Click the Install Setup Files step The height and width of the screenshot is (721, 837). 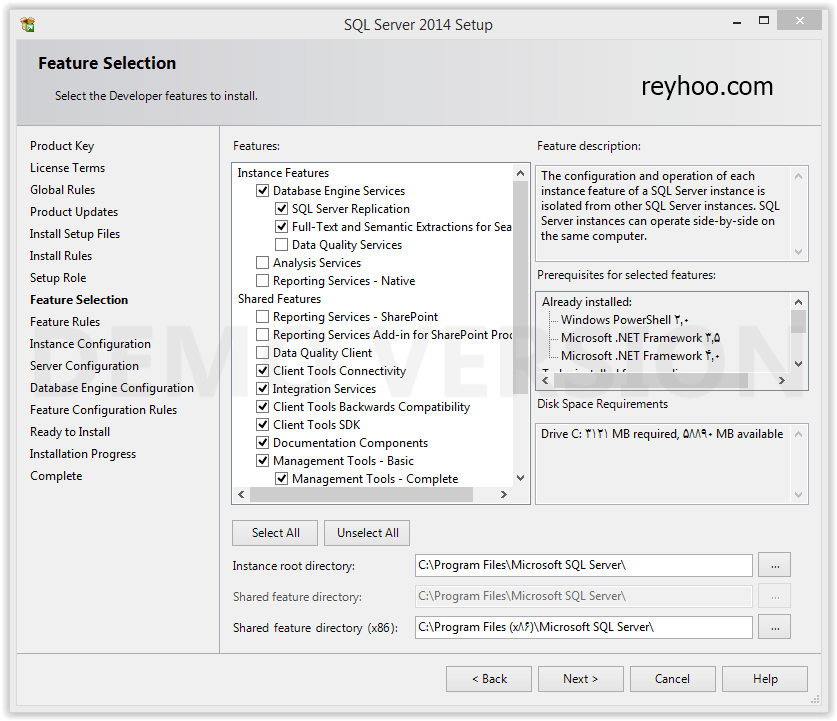pos(75,234)
